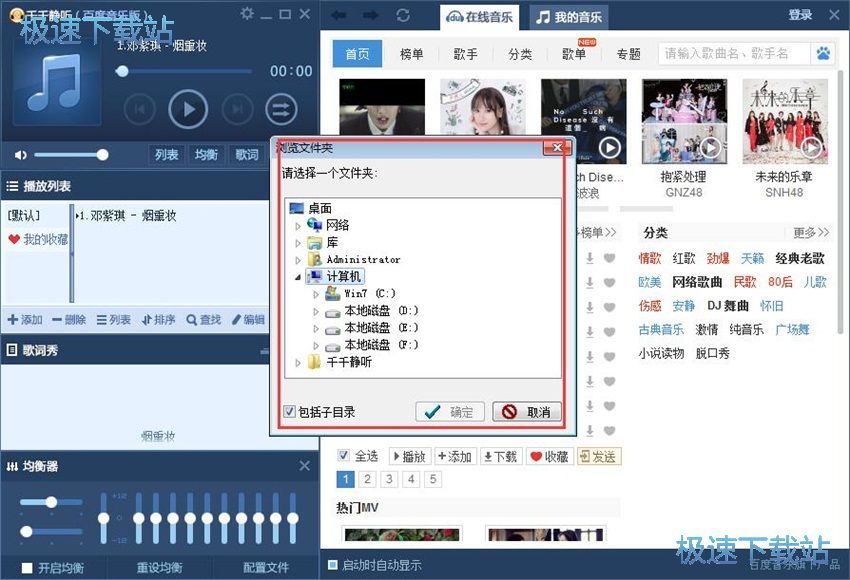
Task: Expand the Win7 (C:) drive node
Action: [x=316, y=294]
